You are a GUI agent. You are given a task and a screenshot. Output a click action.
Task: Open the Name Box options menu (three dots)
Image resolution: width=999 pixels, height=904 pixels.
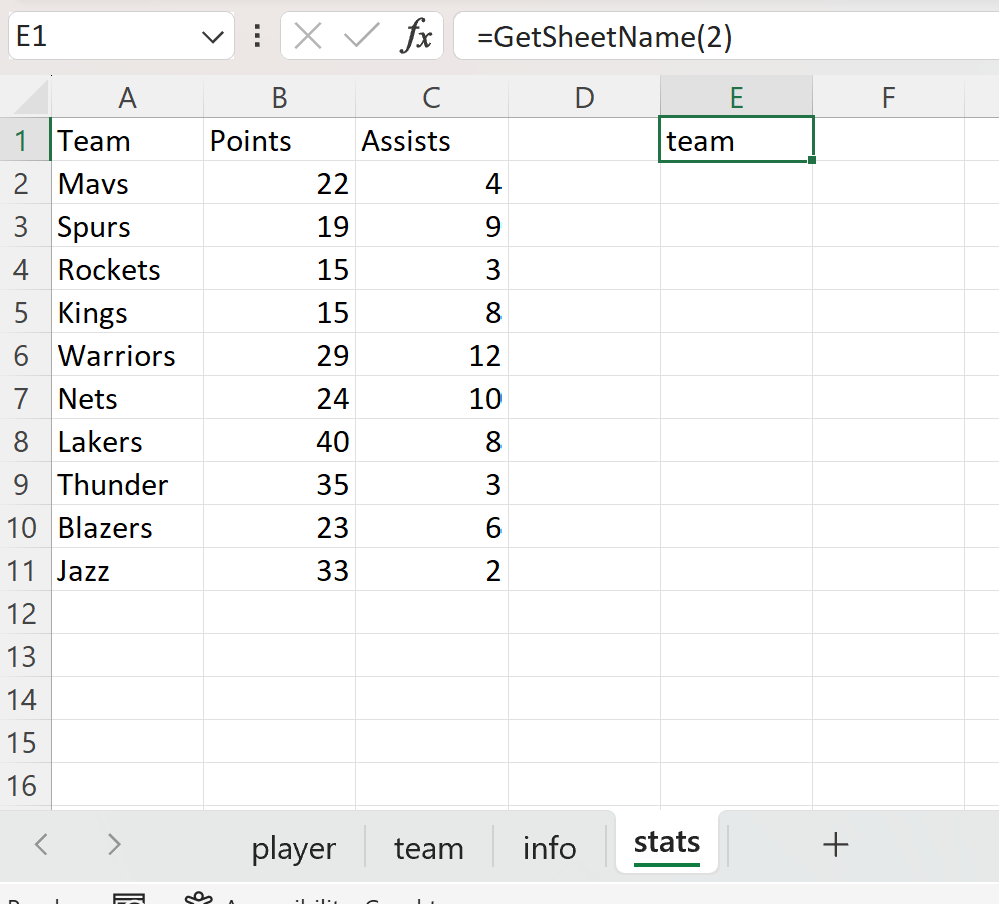pyautogui.click(x=257, y=35)
